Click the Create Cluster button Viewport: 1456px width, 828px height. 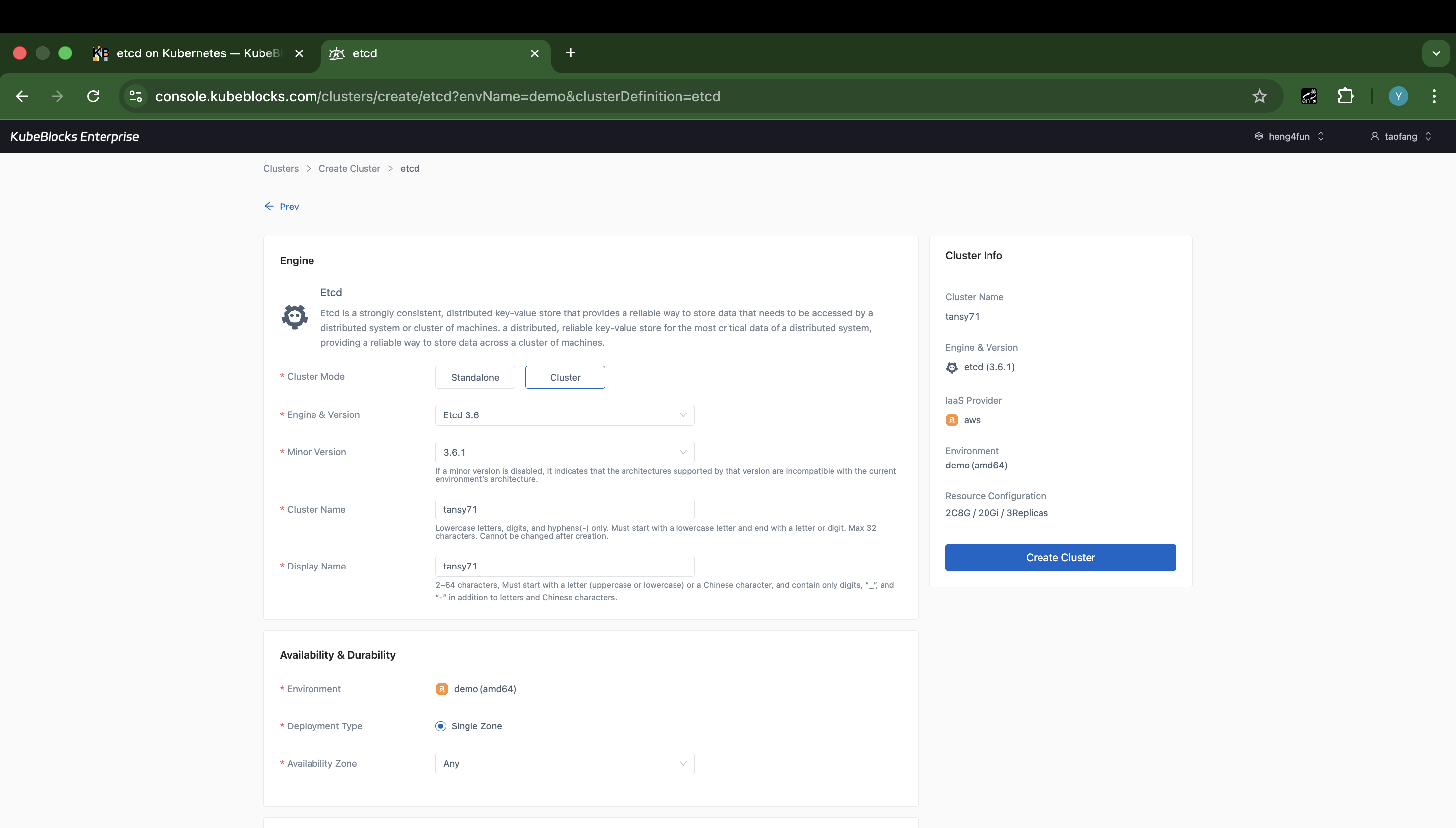[x=1060, y=557]
